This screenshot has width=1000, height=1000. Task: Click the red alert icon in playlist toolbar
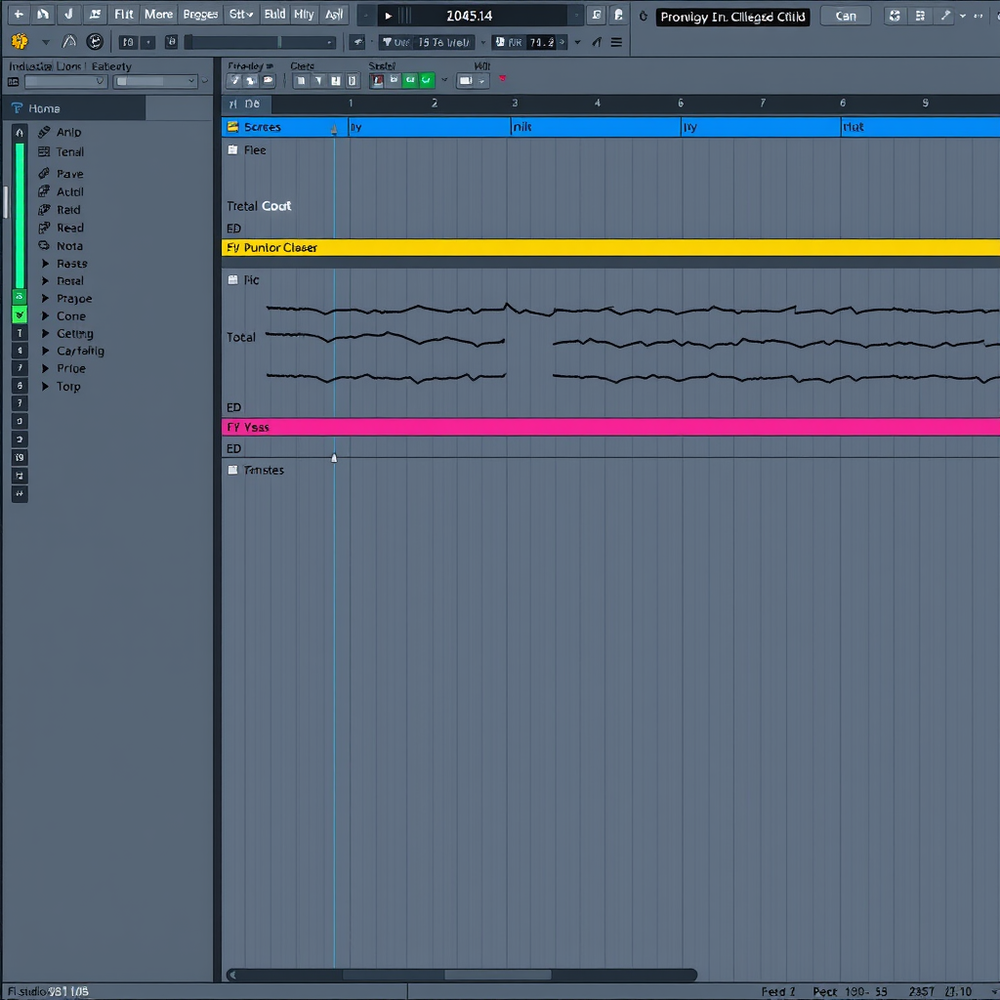click(501, 78)
